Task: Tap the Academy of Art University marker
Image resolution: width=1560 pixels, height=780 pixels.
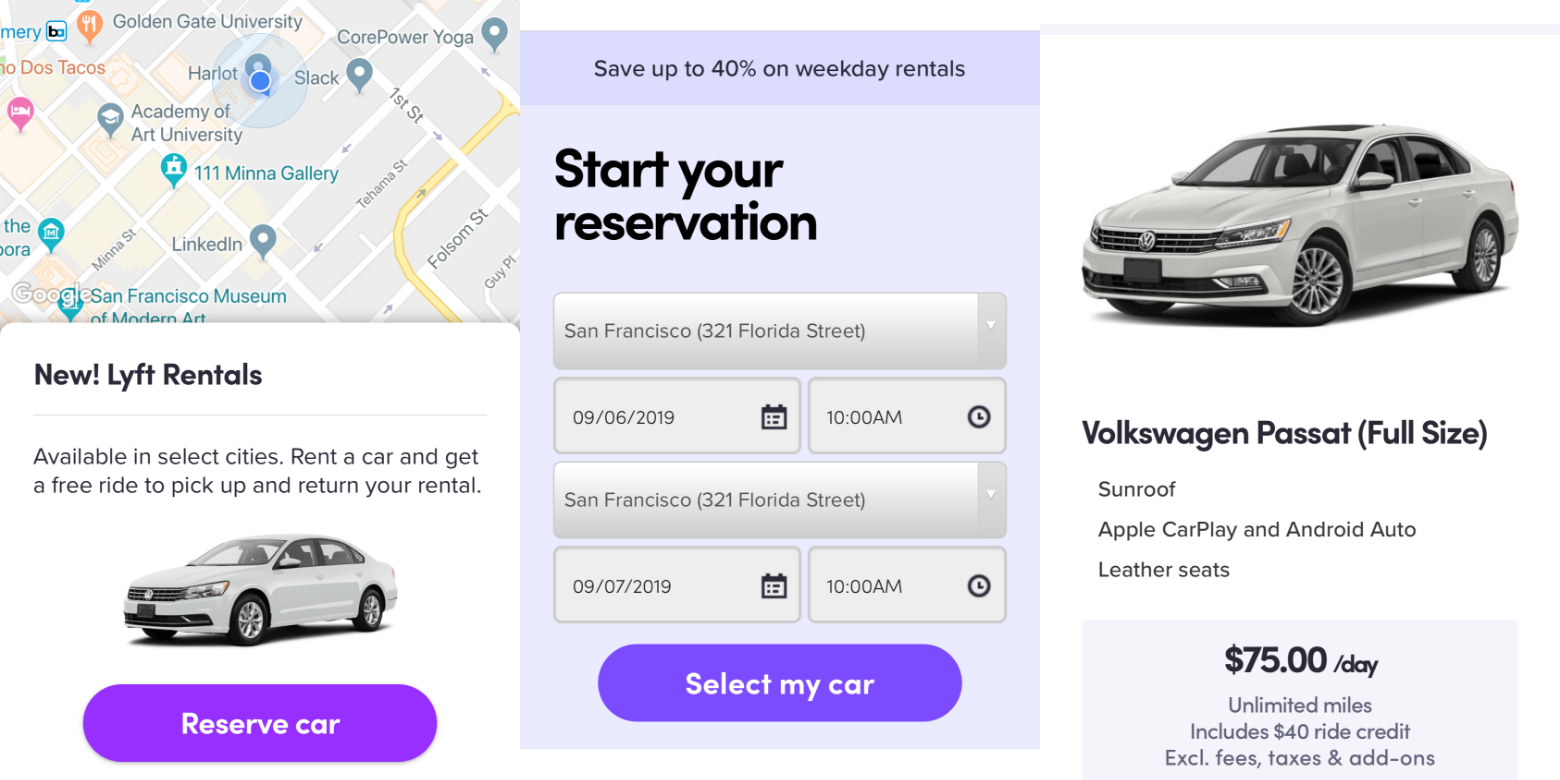Action: coord(110,121)
